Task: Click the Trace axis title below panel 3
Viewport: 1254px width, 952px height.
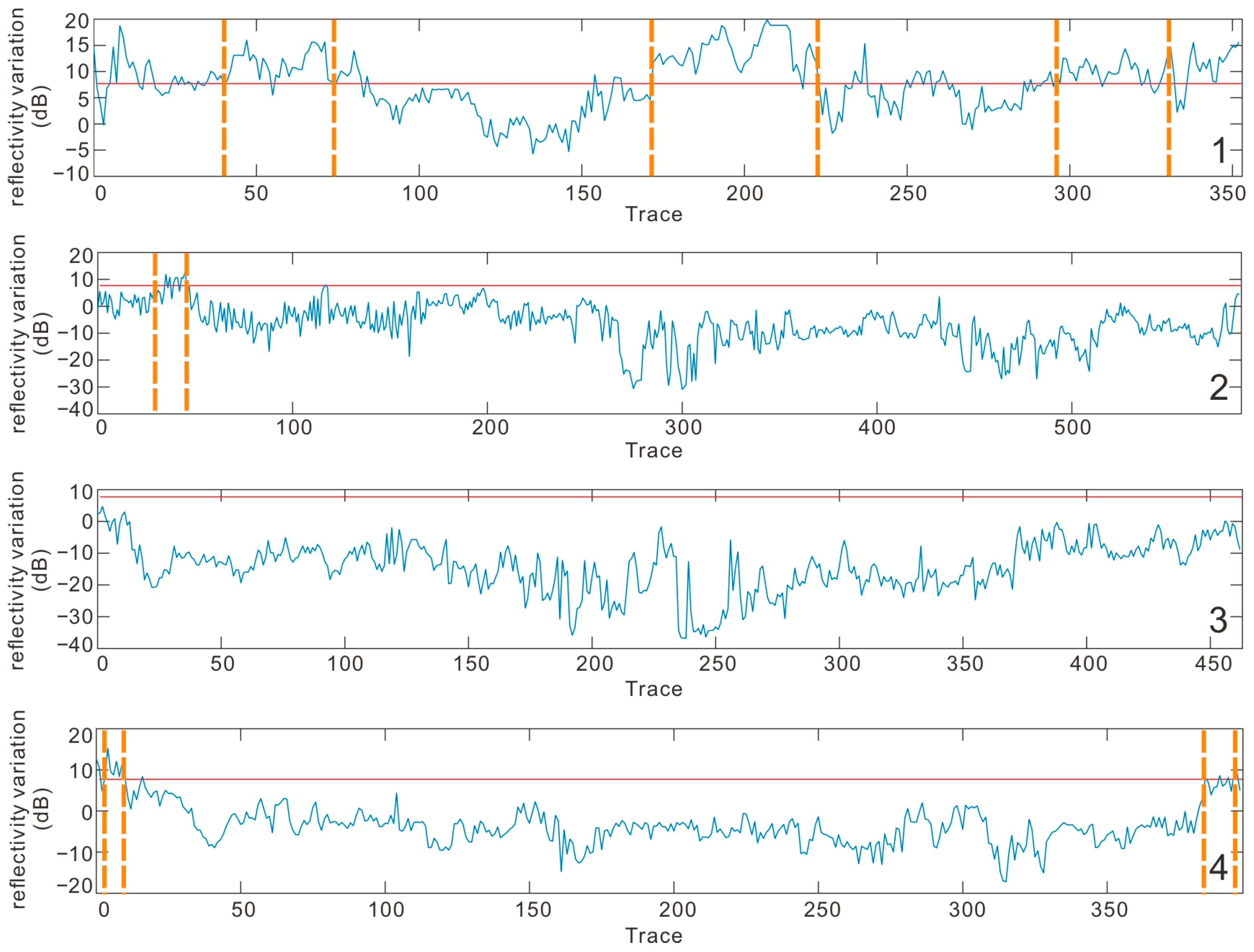Action: (x=654, y=689)
